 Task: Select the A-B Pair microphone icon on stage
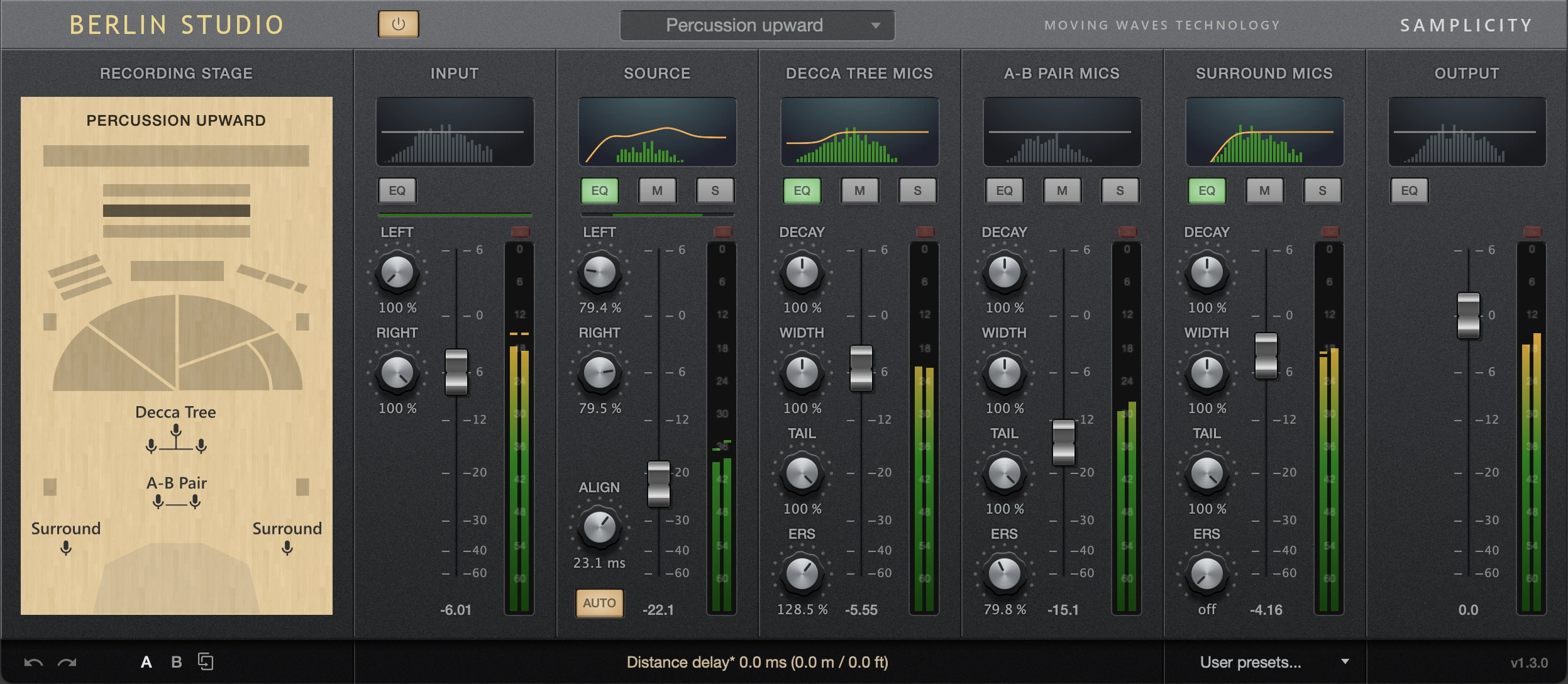point(177,502)
